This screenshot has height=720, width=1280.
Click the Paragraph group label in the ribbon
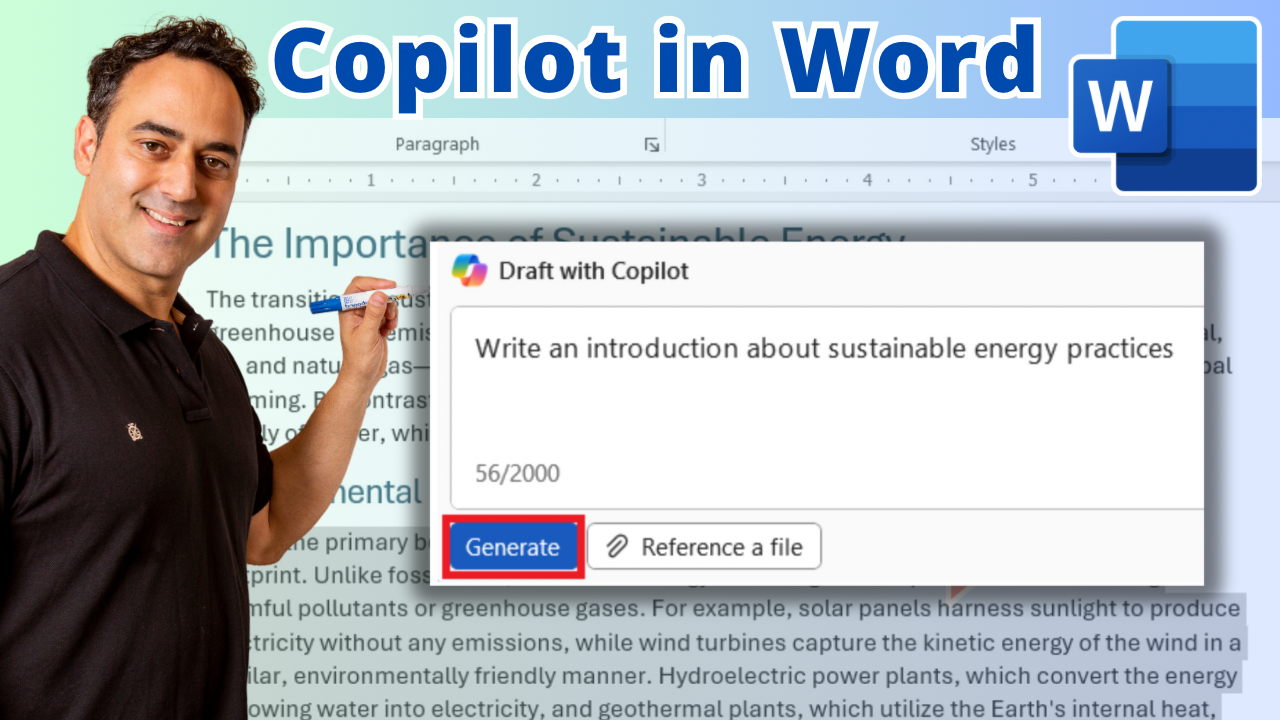coord(437,144)
